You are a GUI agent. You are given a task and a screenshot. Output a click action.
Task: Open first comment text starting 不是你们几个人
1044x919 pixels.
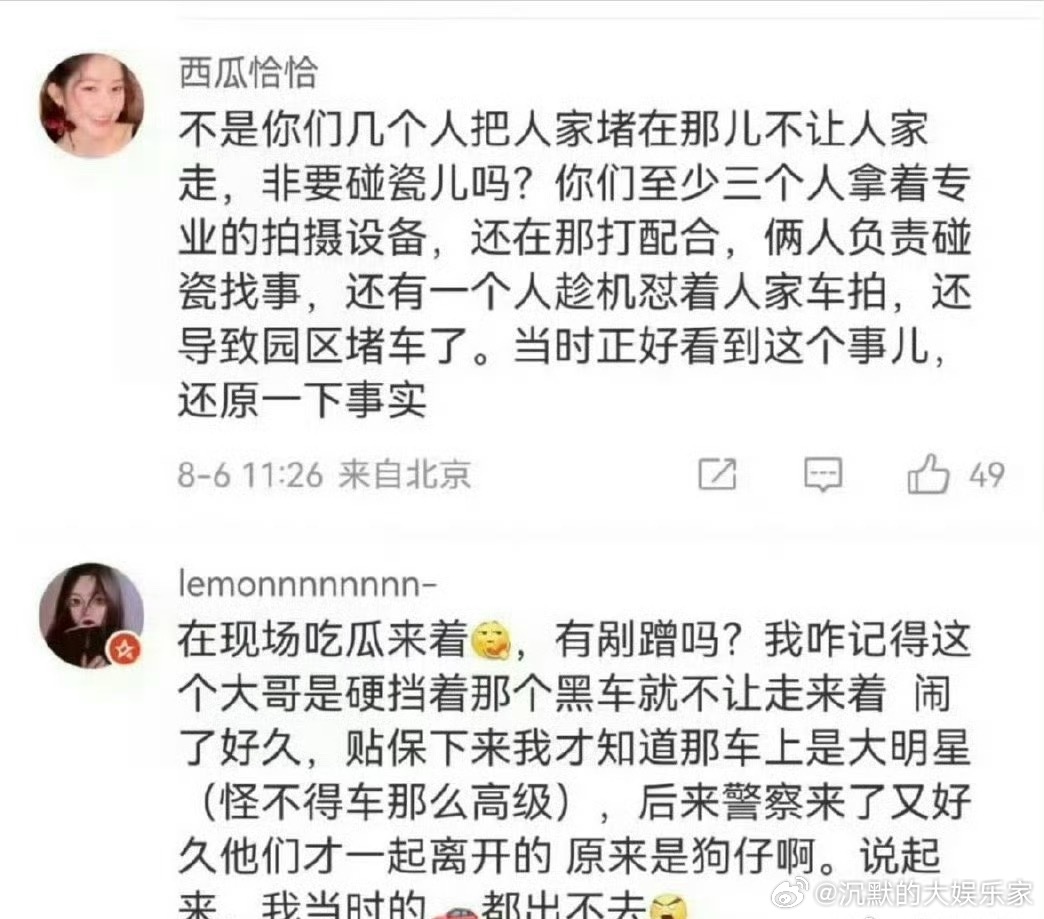pos(575,265)
